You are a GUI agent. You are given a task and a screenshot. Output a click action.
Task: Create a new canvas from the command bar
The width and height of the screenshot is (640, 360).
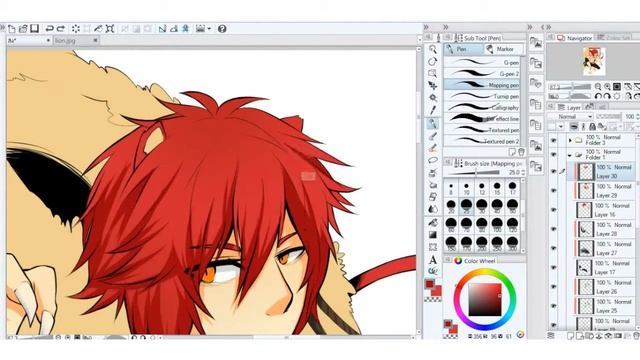(x=12, y=29)
